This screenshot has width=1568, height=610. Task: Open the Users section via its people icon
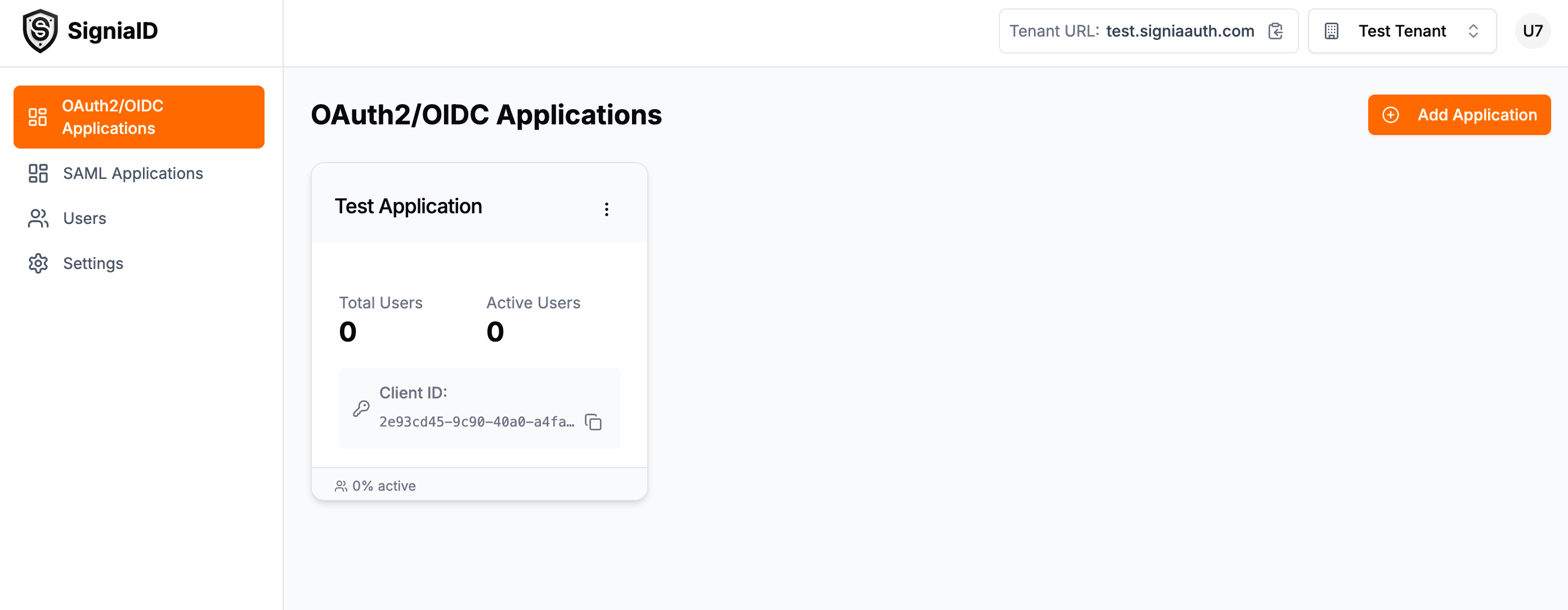[38, 218]
